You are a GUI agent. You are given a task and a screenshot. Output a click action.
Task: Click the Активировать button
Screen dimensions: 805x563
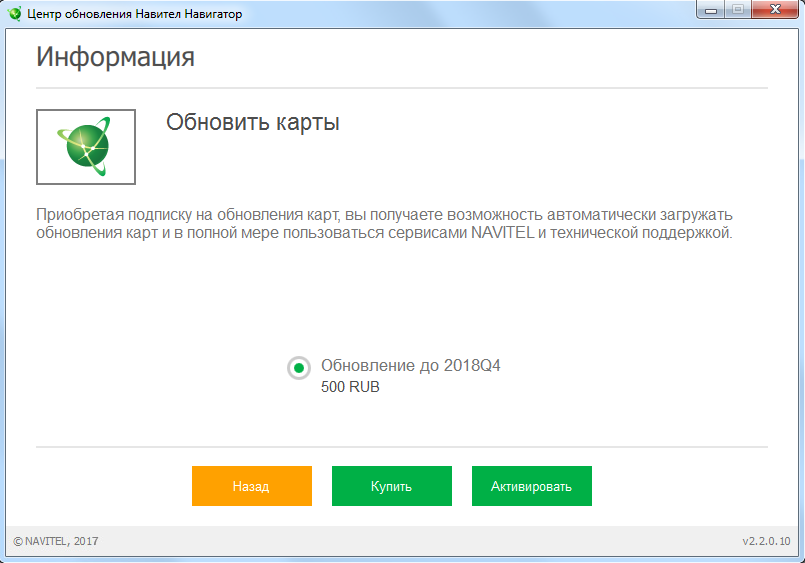click(532, 486)
